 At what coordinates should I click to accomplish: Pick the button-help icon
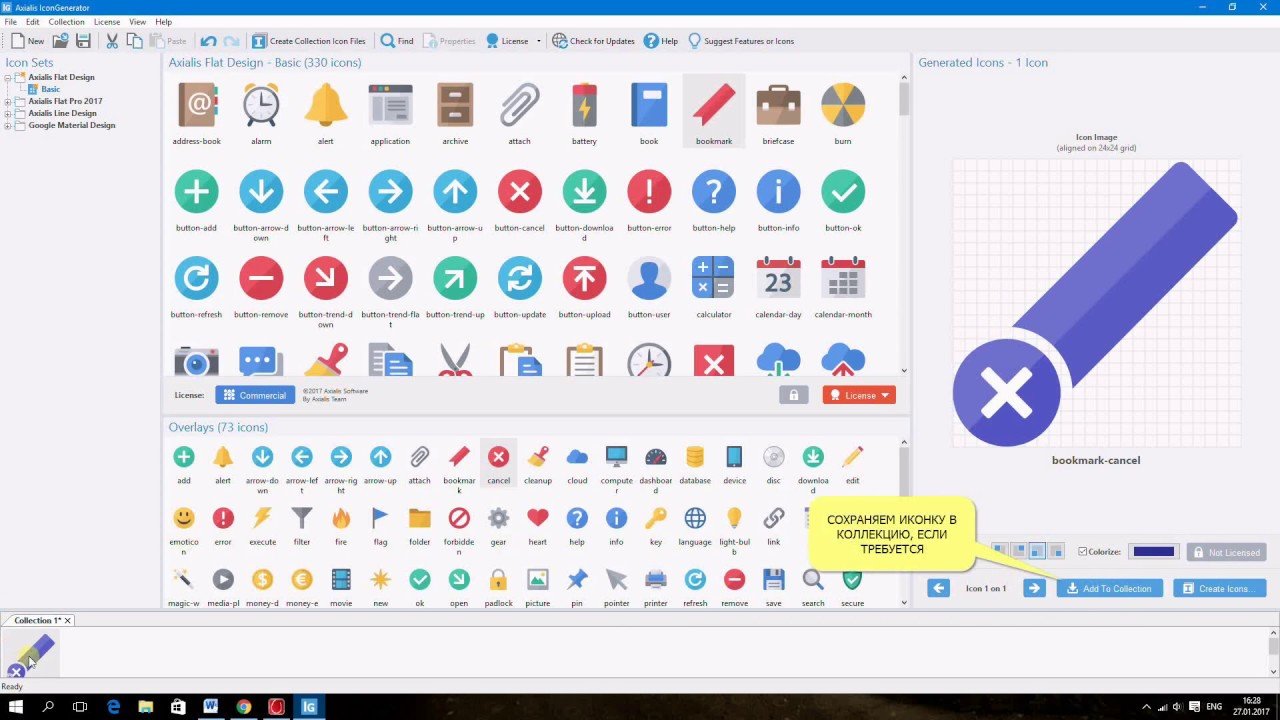tap(713, 191)
